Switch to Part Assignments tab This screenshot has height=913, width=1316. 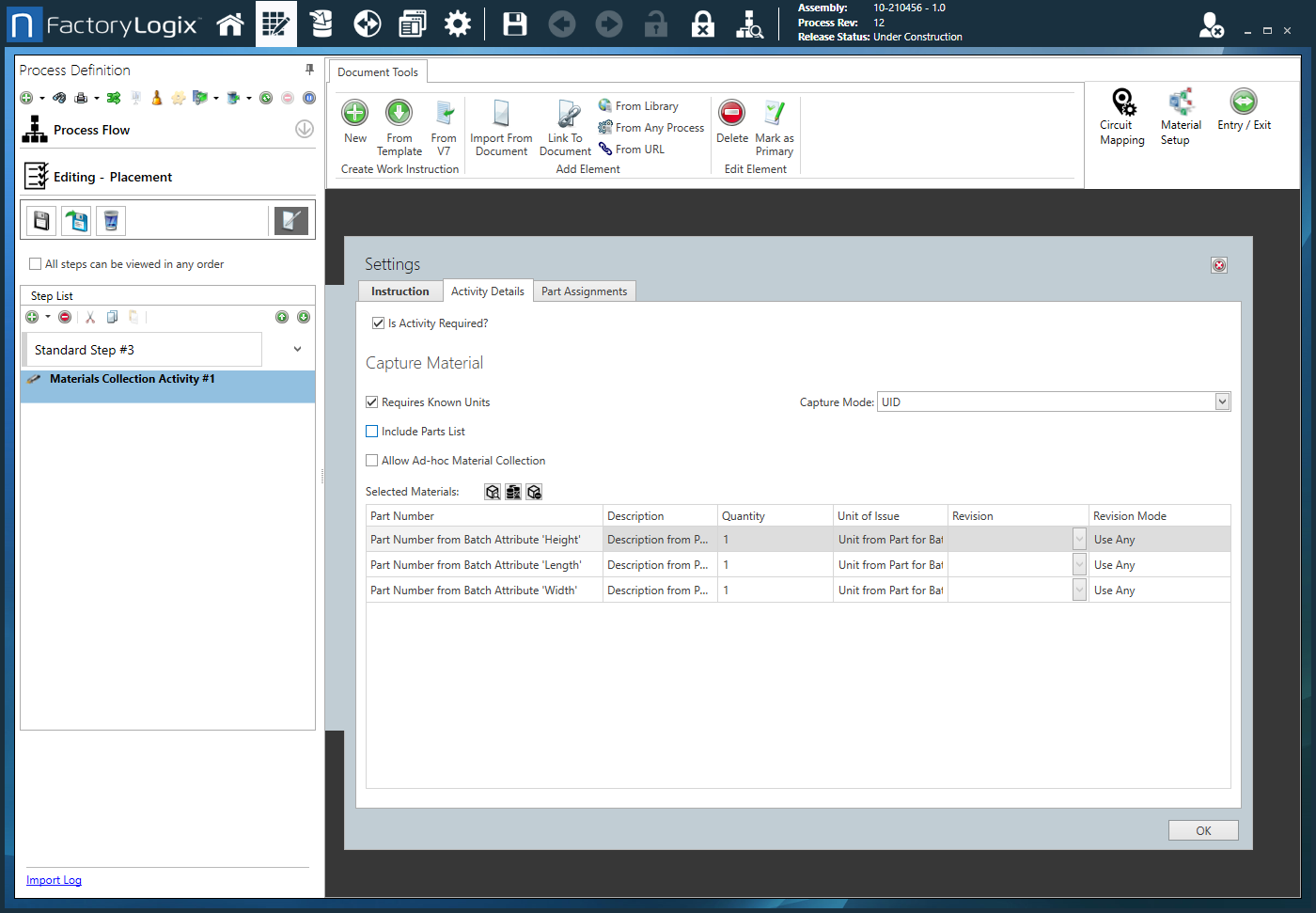[584, 291]
